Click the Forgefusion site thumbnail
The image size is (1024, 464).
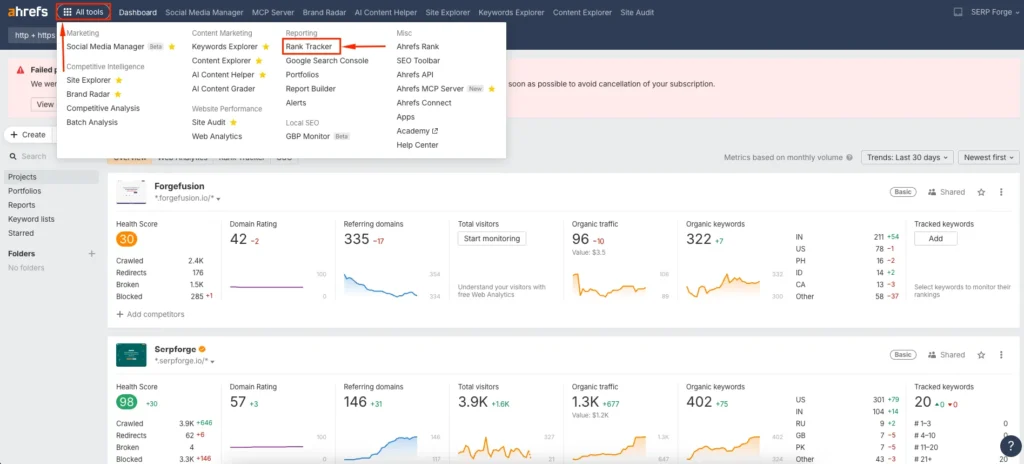point(131,192)
